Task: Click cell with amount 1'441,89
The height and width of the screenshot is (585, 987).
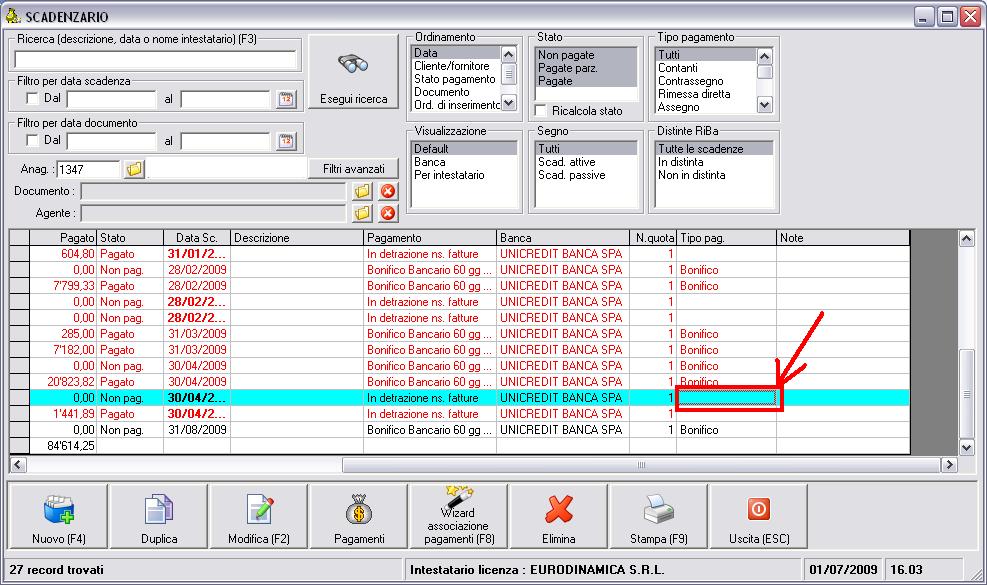Action: coord(63,414)
